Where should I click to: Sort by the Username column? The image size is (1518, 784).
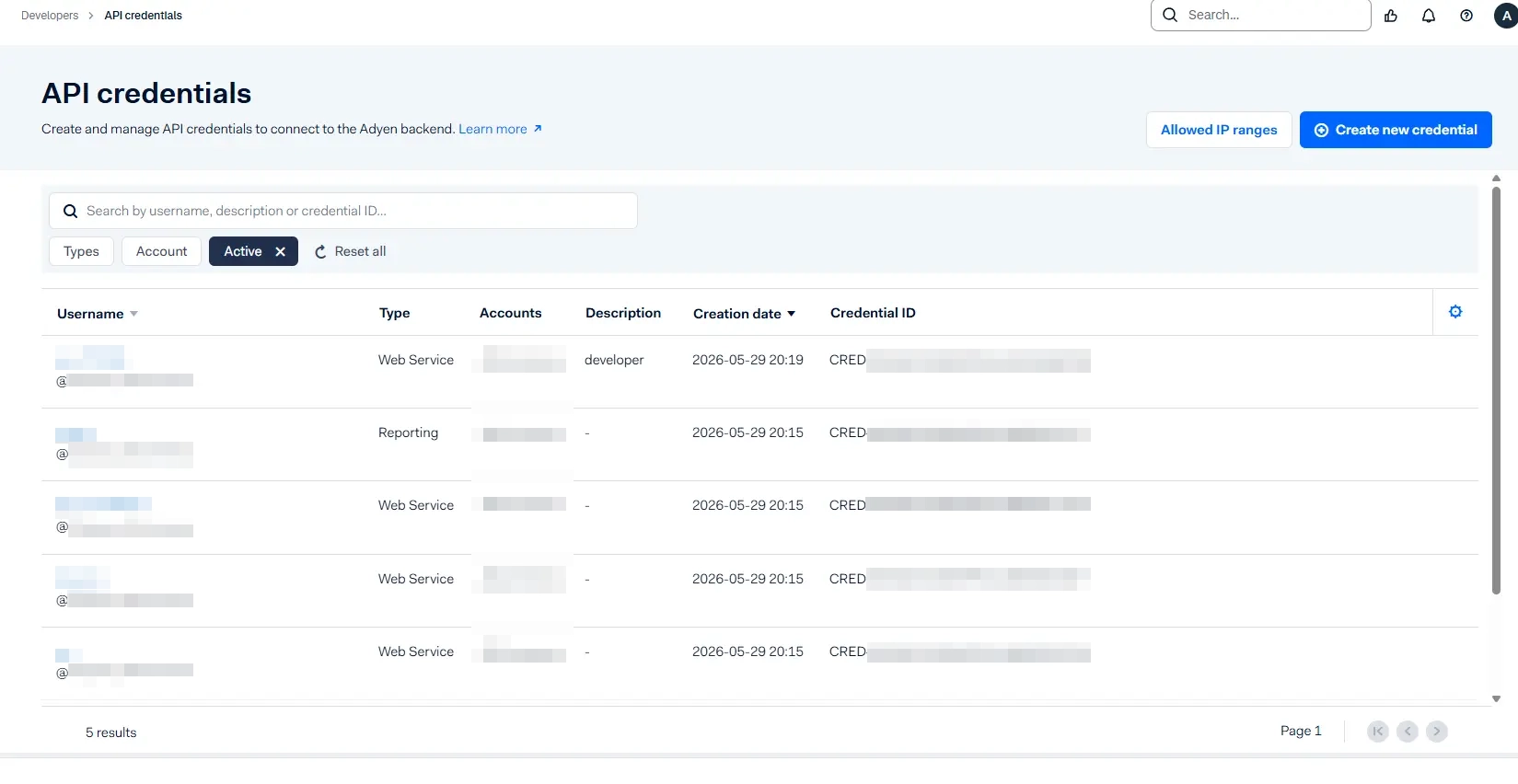pos(97,314)
